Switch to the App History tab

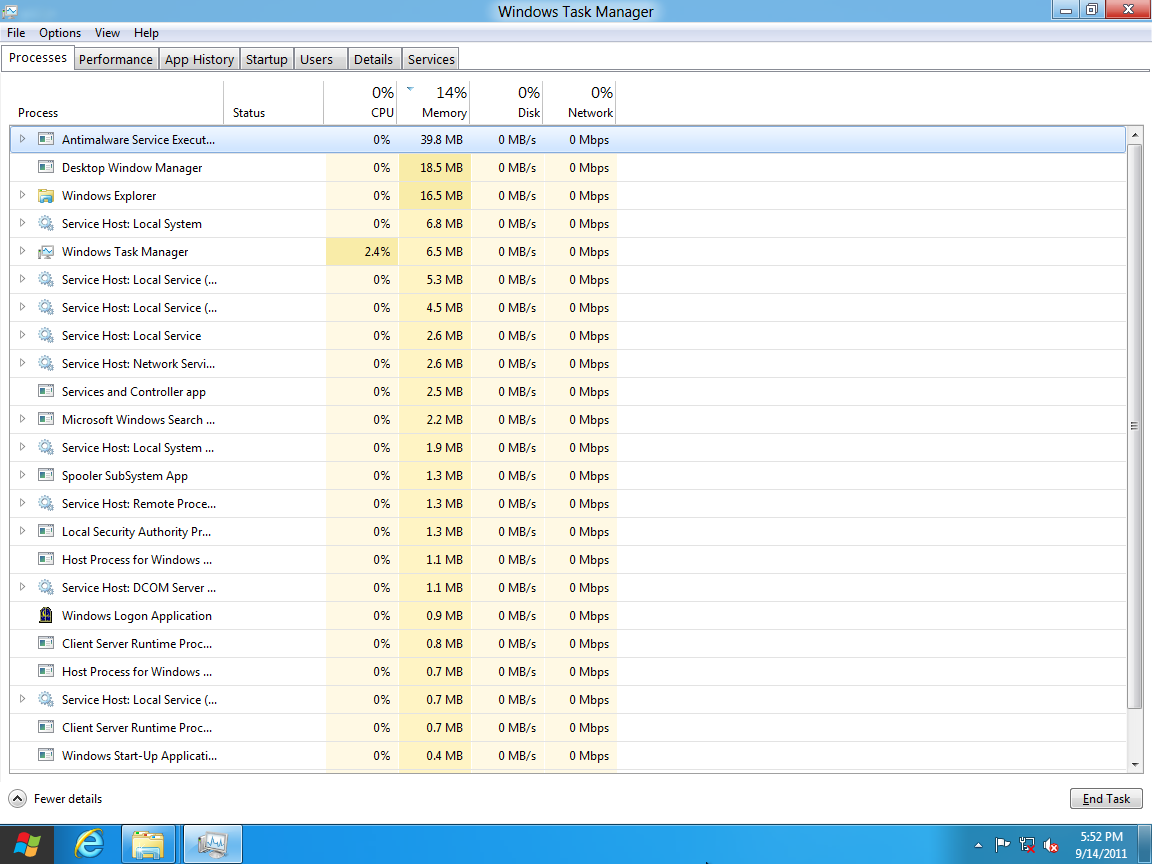(x=199, y=60)
